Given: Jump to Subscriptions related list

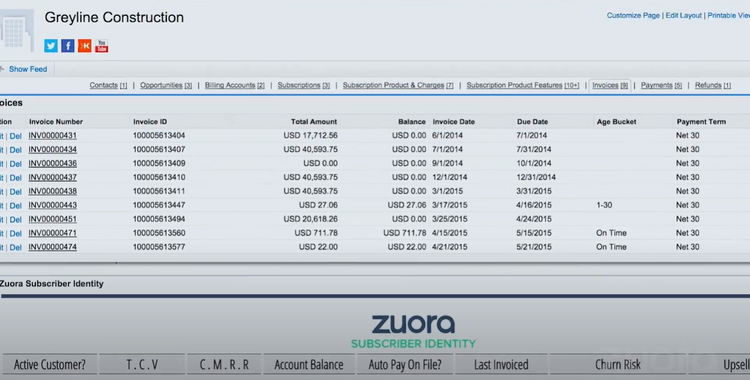Looking at the screenshot, I should (303, 85).
